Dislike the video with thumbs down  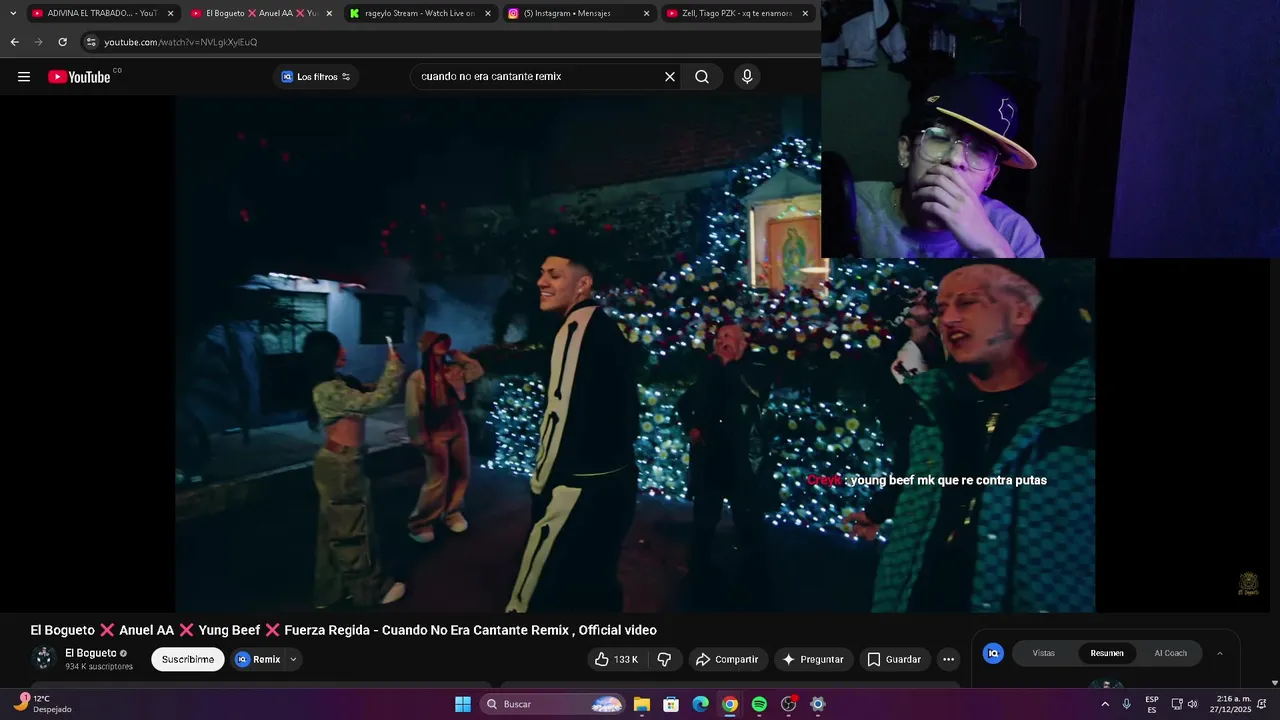(x=664, y=659)
